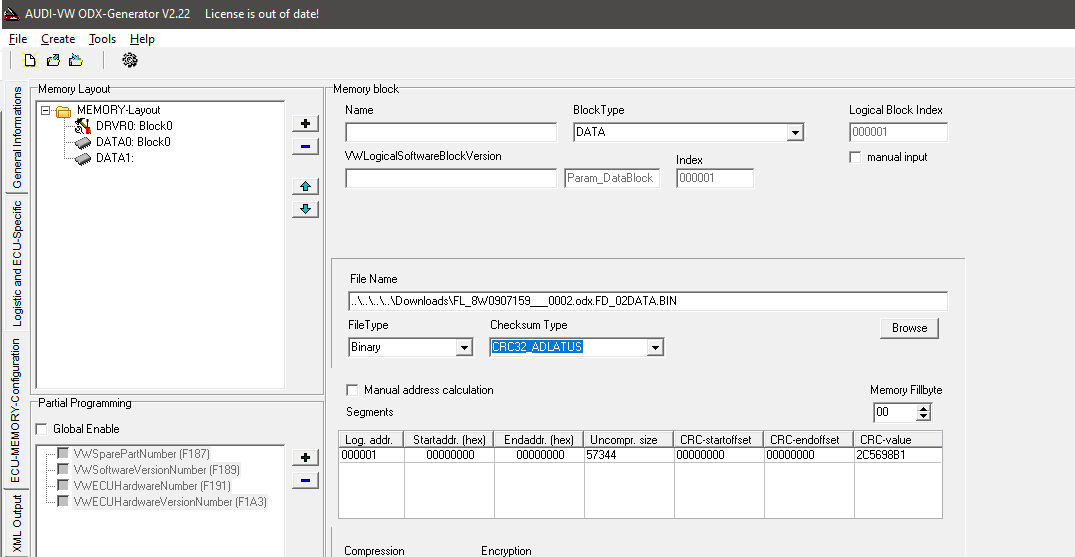Toggle VWECUHardwareNumber (F191) checkbox
The height and width of the screenshot is (557, 1075).
coord(62,486)
